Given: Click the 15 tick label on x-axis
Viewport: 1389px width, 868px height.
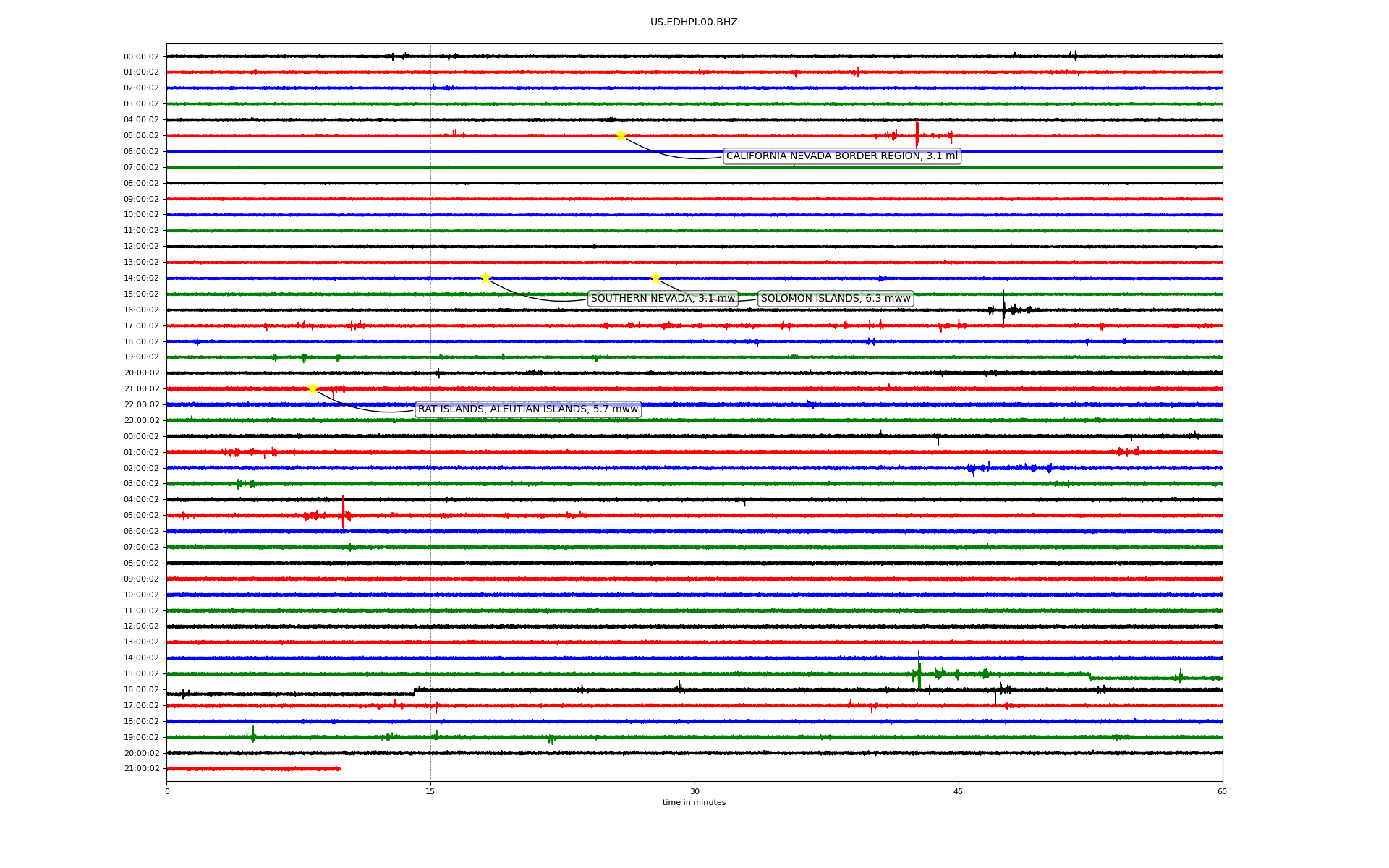Looking at the screenshot, I should (430, 791).
